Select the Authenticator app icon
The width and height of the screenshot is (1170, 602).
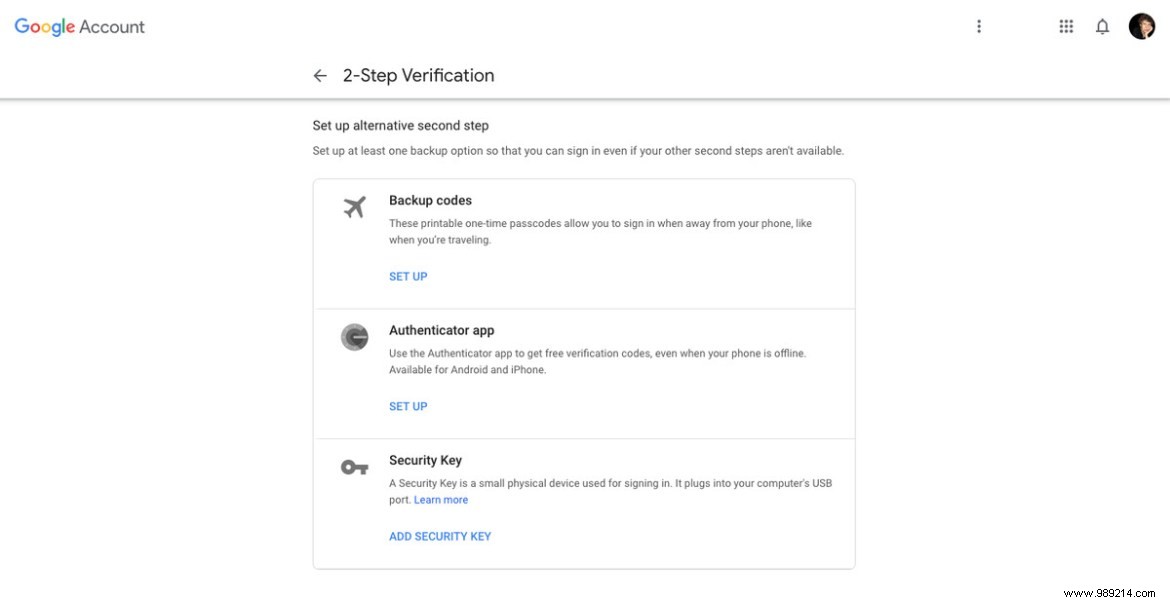[x=355, y=337]
